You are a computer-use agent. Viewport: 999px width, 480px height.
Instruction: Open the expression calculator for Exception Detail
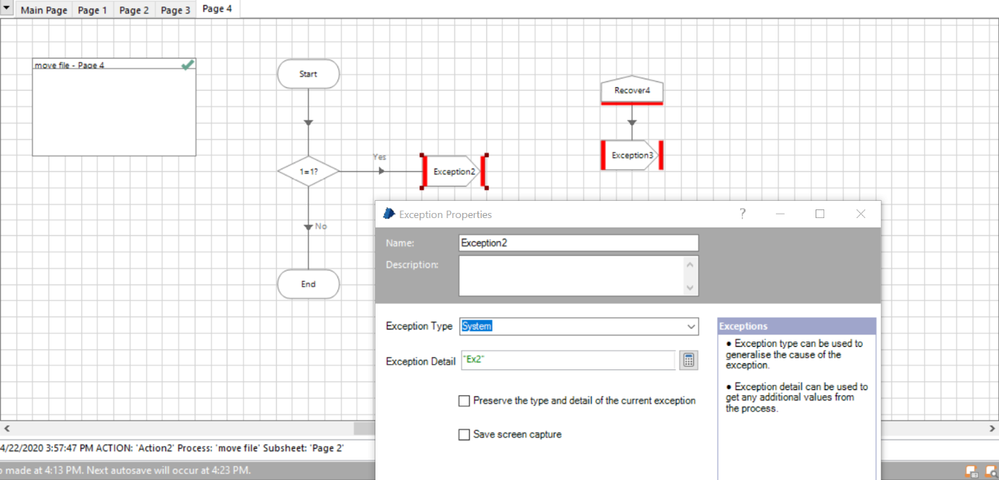coord(688,360)
